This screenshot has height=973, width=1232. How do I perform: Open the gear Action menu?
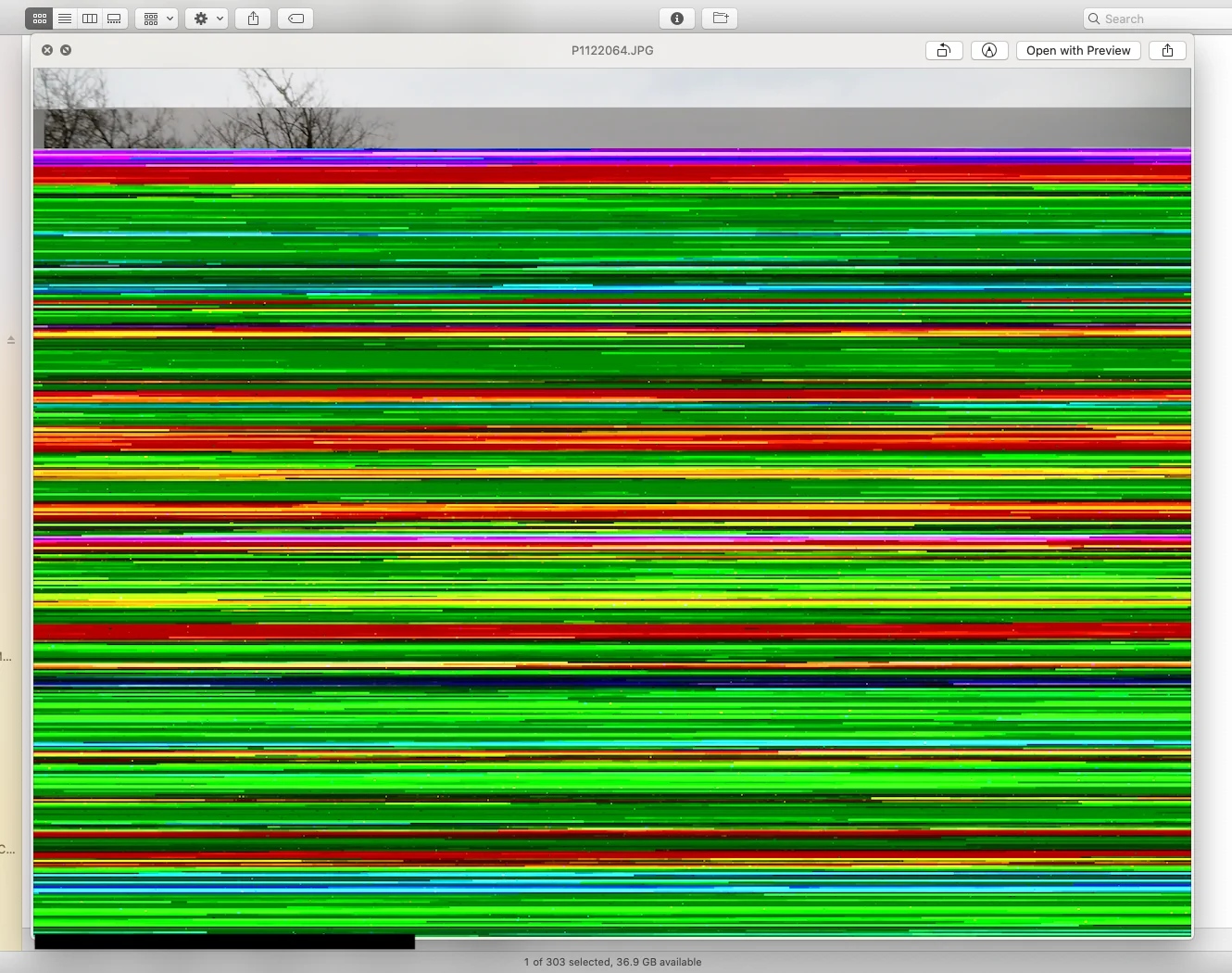[x=207, y=19]
